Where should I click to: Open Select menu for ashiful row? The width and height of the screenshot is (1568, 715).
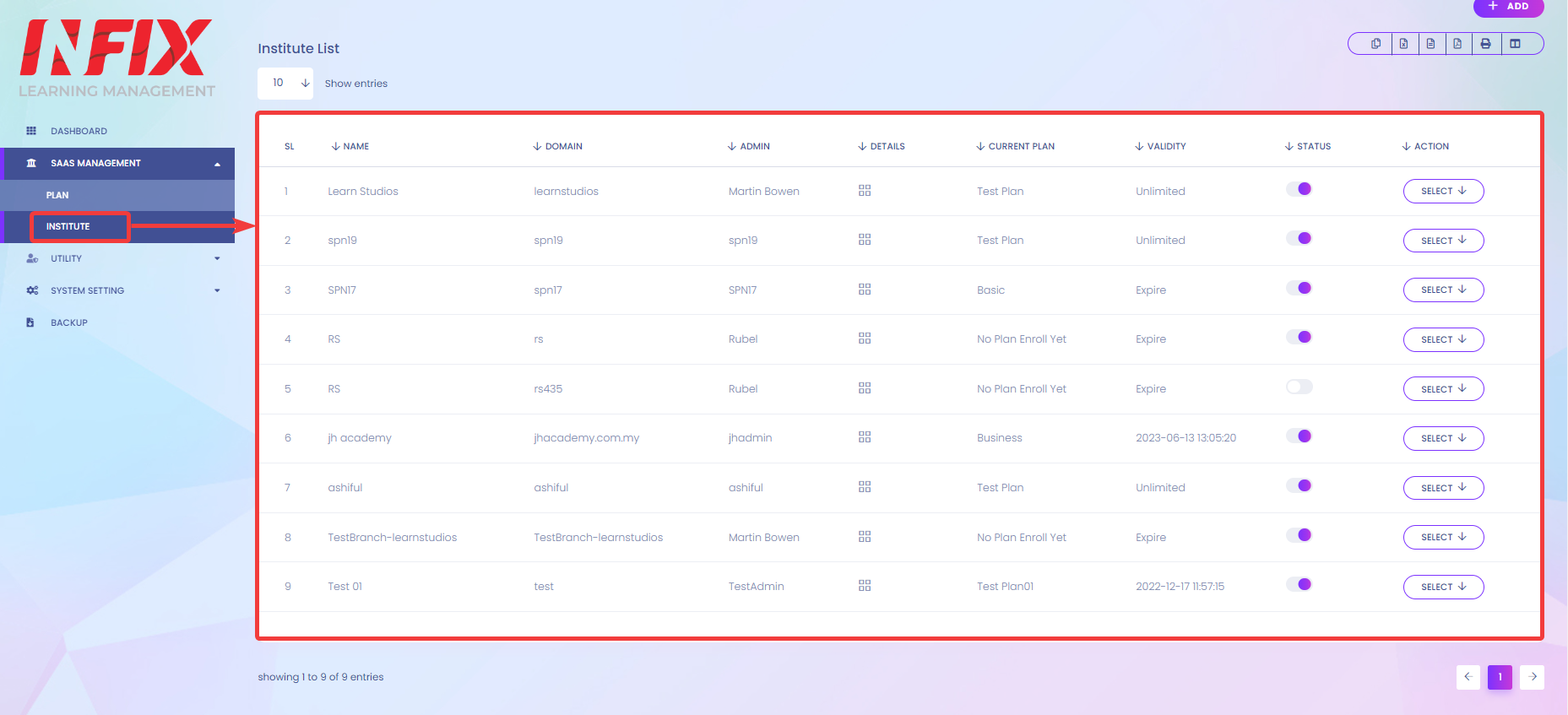(1443, 488)
